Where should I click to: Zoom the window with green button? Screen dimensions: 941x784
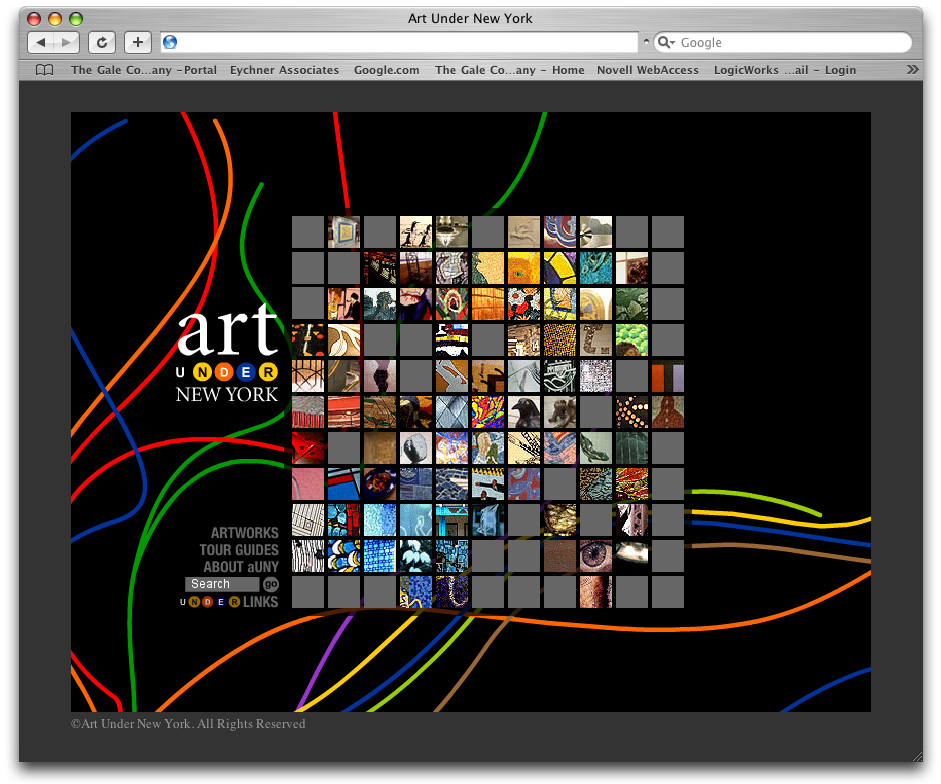click(x=76, y=19)
